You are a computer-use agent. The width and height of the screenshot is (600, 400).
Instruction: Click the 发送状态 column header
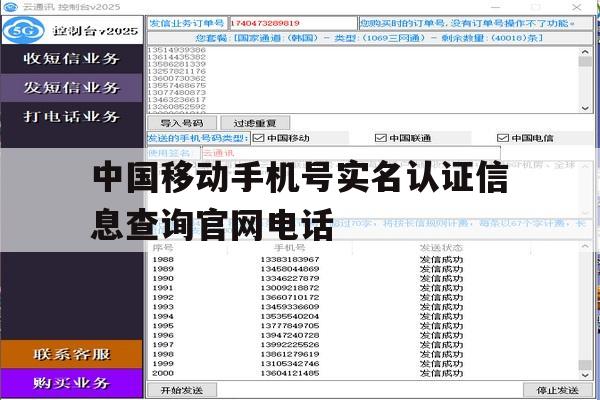tap(441, 248)
